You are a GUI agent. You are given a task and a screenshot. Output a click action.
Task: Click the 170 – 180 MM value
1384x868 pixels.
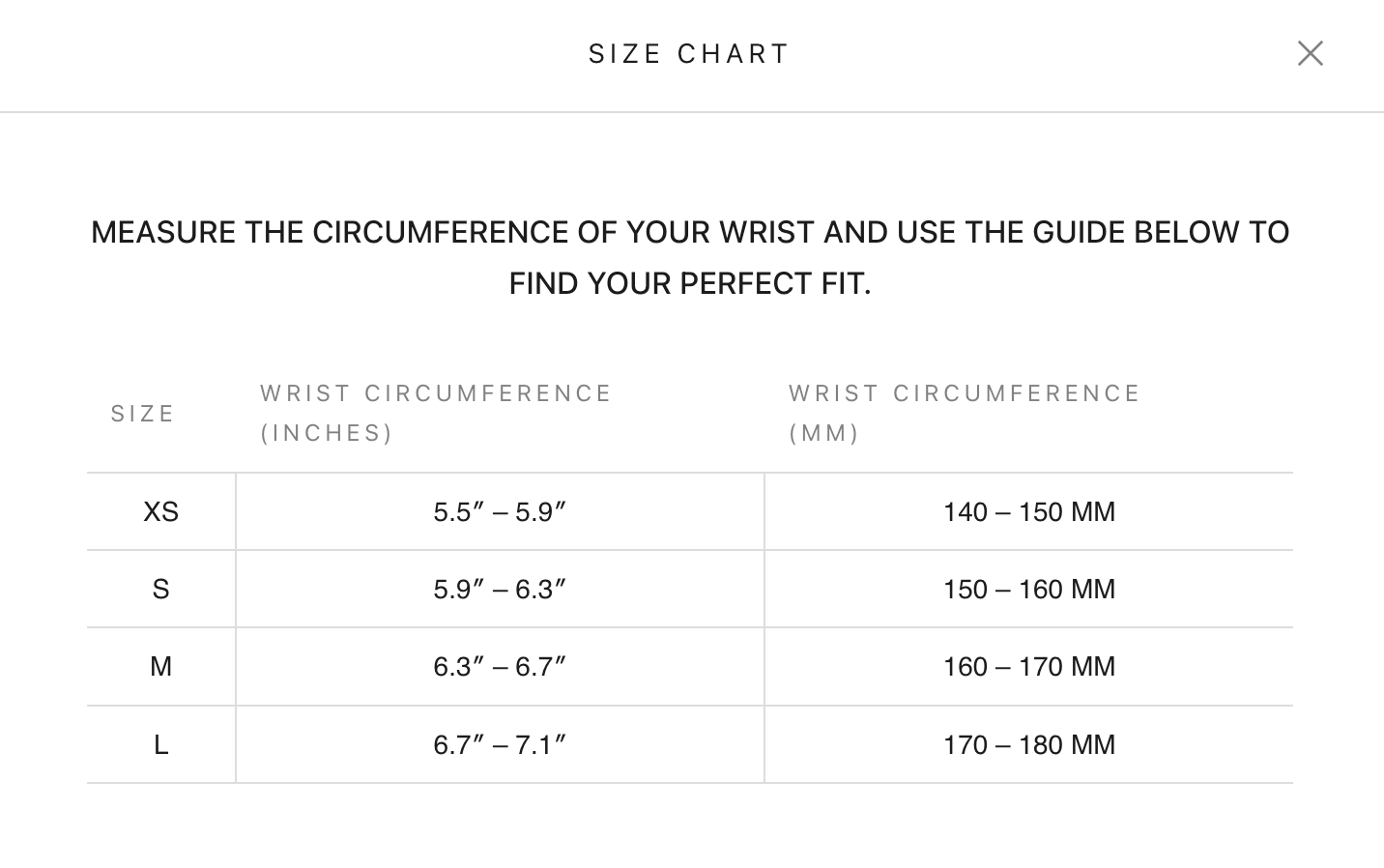[x=1029, y=744]
